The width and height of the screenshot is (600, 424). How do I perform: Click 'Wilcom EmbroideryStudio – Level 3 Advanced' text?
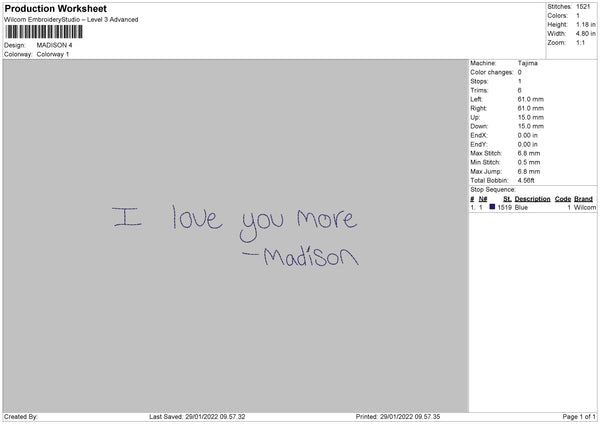pyautogui.click(x=71, y=20)
